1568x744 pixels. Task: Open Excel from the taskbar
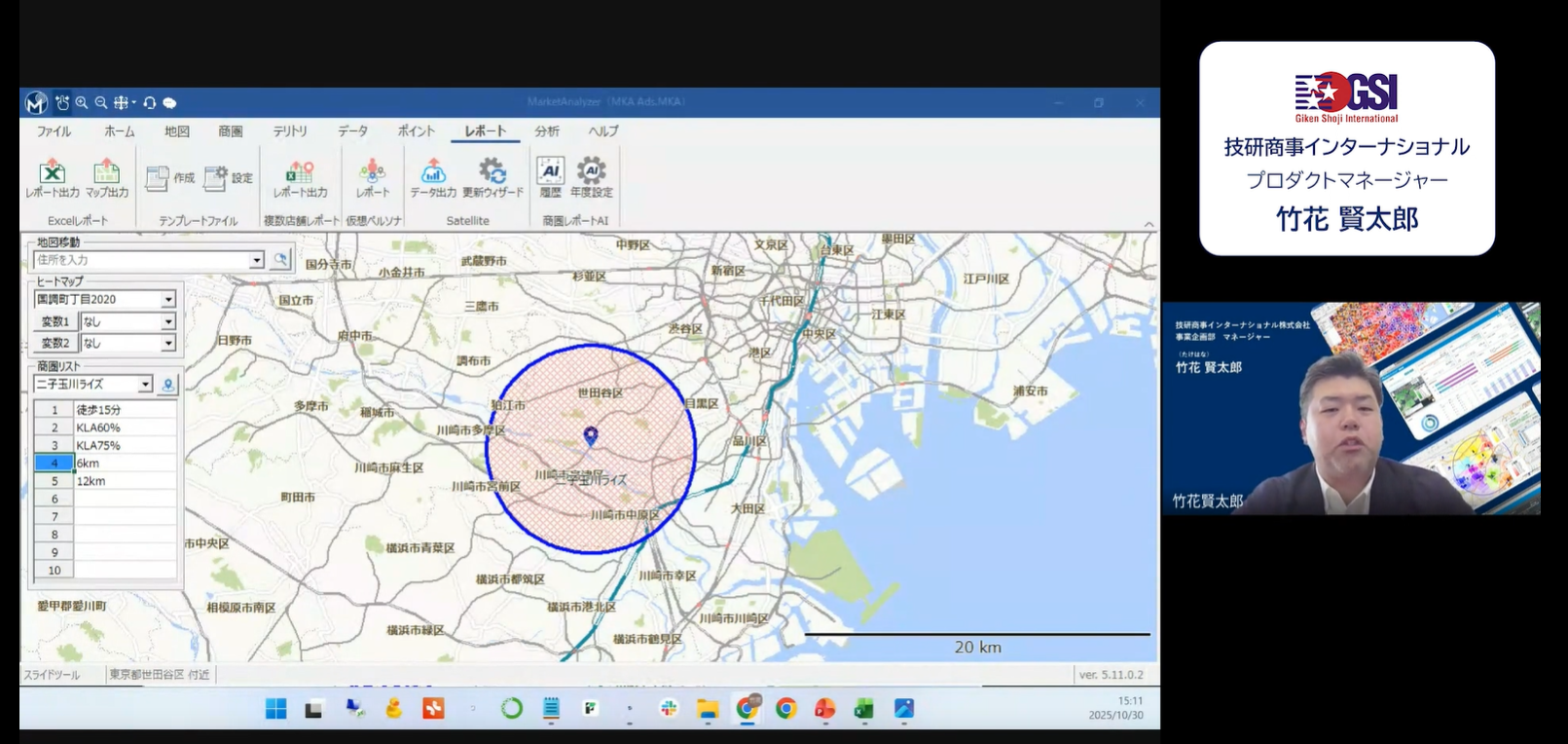[x=864, y=709]
